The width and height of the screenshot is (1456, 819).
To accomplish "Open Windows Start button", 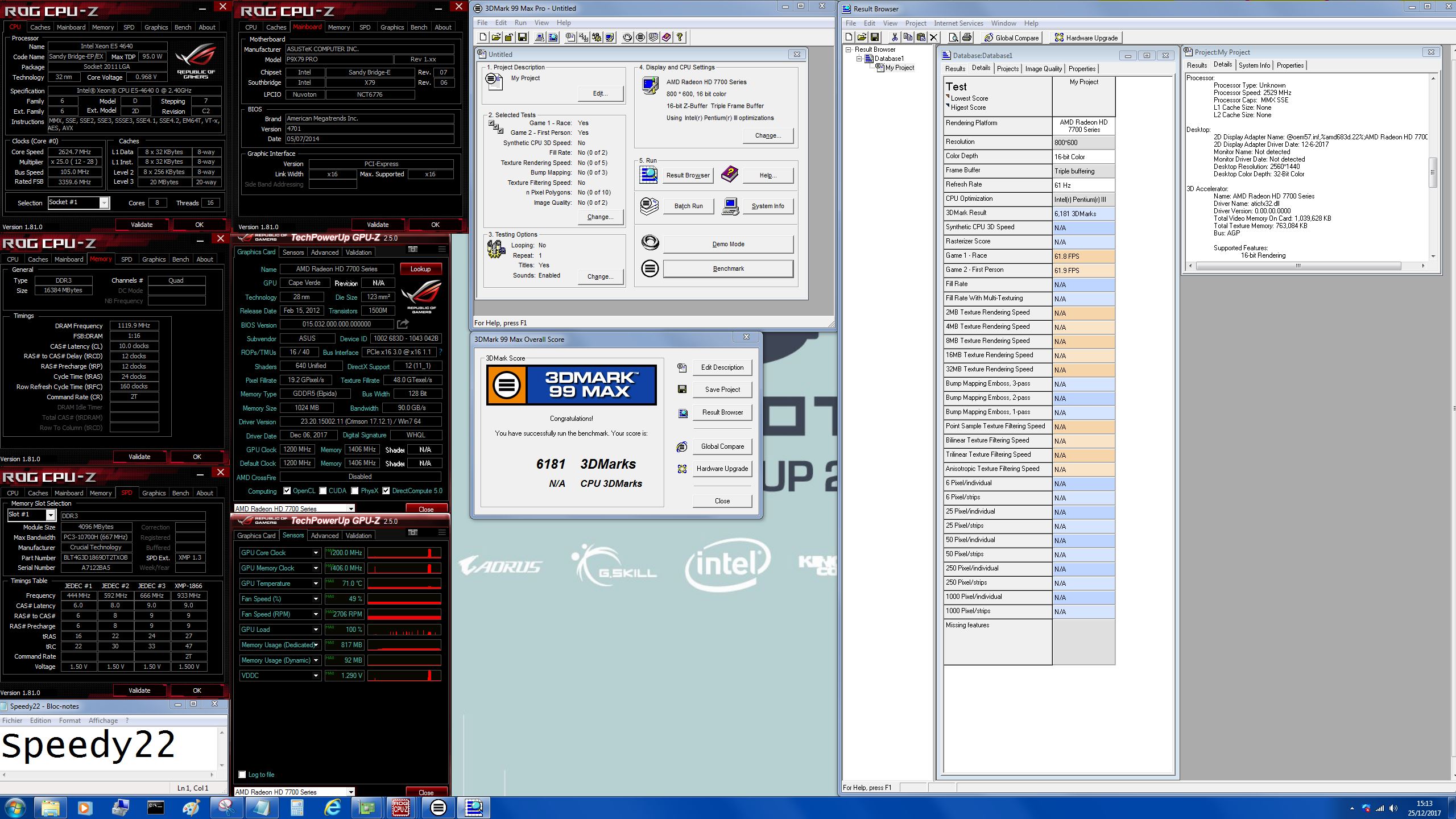I will tap(15, 807).
